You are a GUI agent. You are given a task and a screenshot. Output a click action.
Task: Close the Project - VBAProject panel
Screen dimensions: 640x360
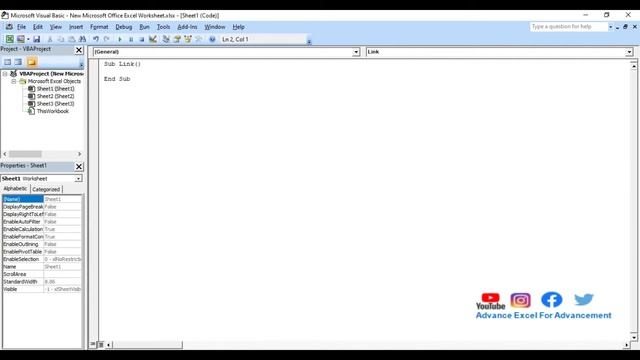(x=79, y=50)
